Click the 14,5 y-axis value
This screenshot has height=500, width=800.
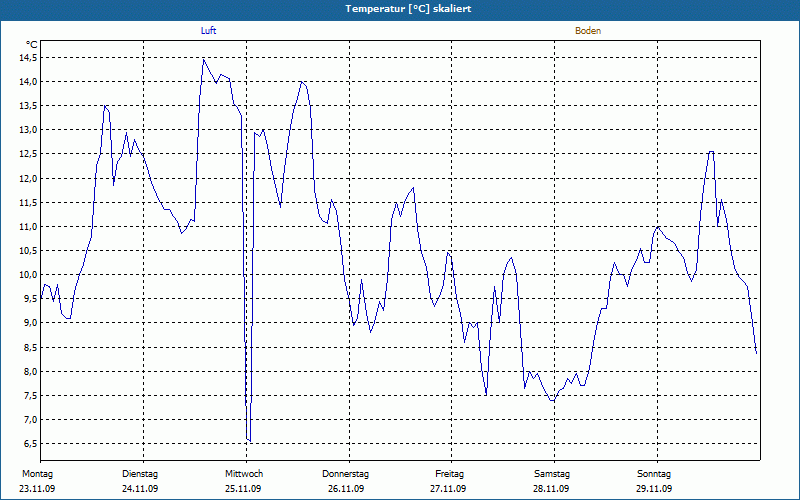(x=29, y=58)
